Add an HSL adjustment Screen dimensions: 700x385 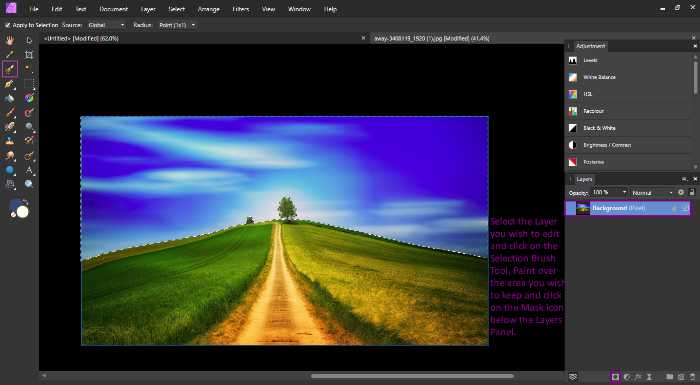pyautogui.click(x=629, y=94)
